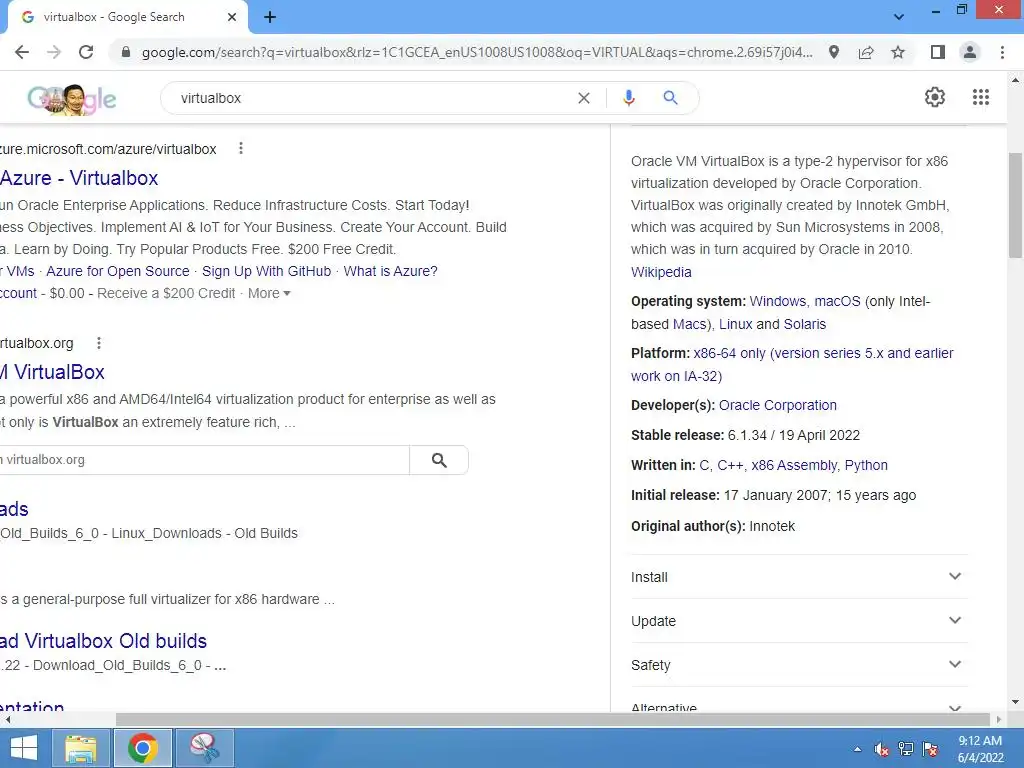Go to the Google doodle logo homepage
The width and height of the screenshot is (1024, 768).
pos(72,99)
